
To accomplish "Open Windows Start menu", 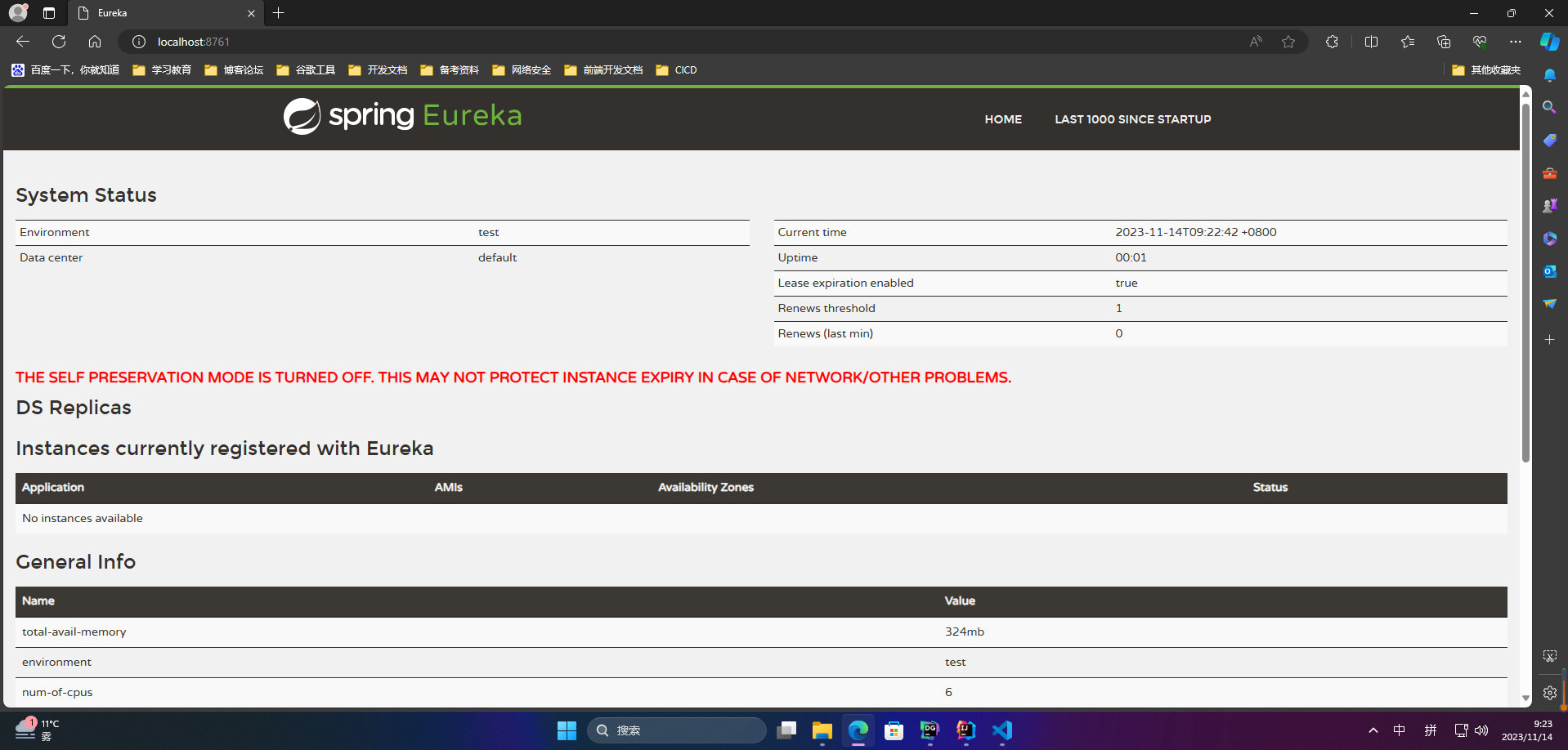I will pyautogui.click(x=567, y=730).
